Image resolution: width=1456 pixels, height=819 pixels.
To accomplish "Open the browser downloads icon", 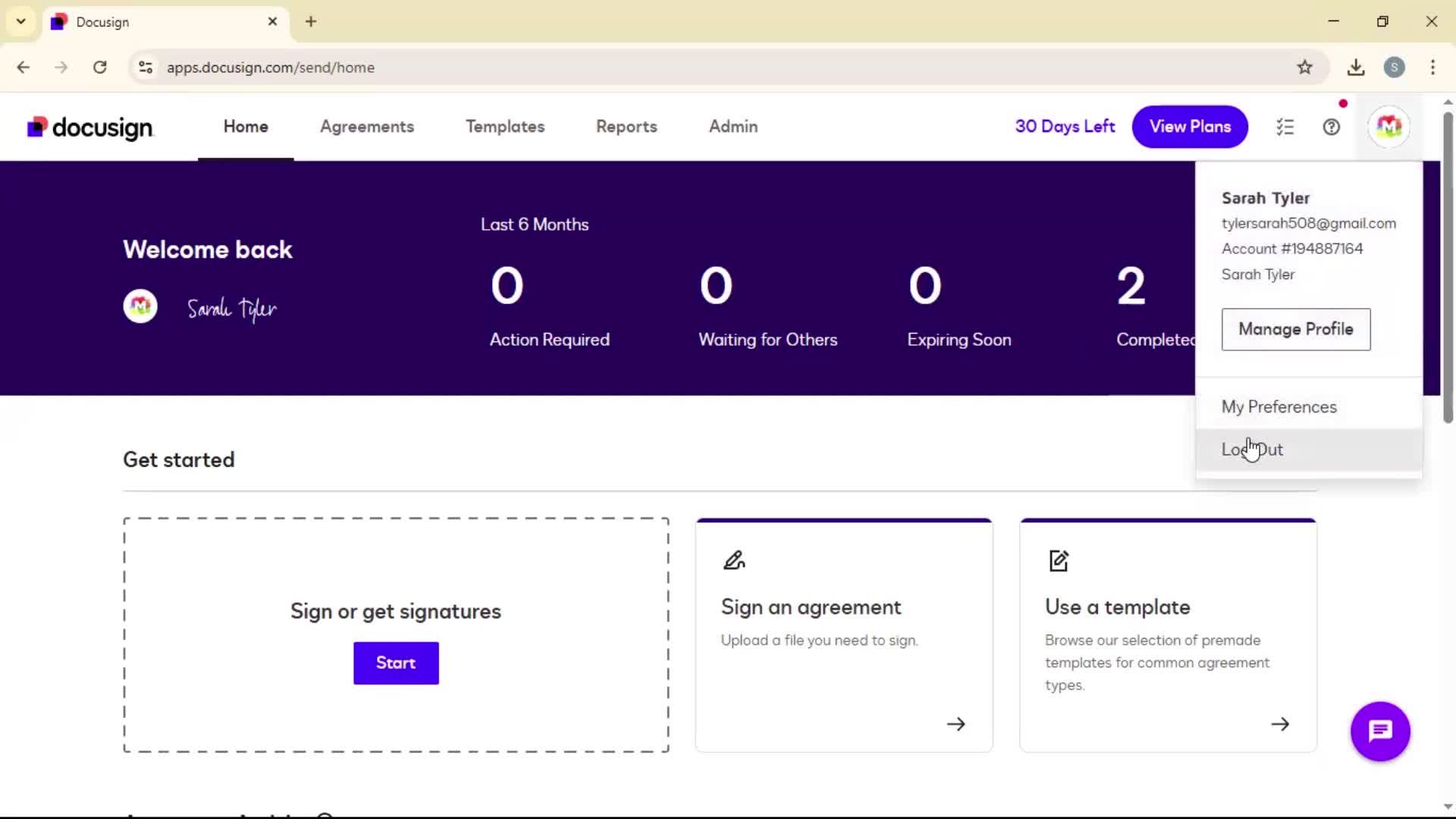I will click(x=1356, y=67).
